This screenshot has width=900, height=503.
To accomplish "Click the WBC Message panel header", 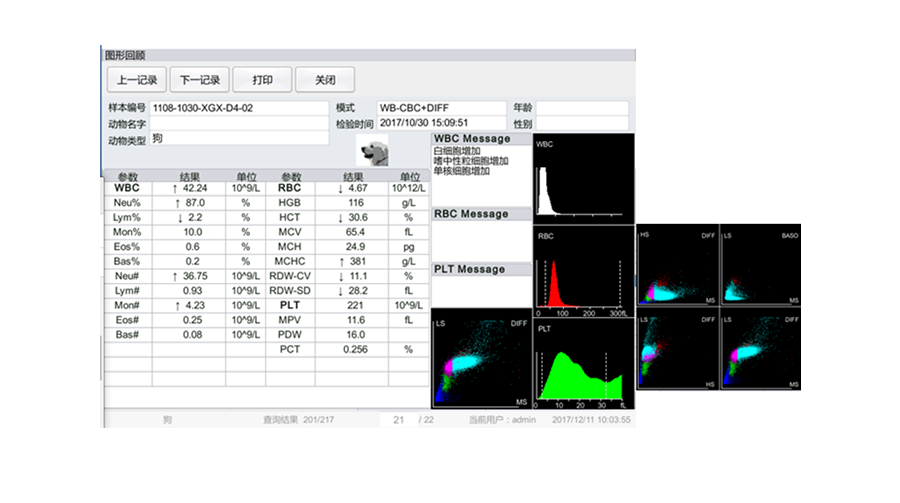I will pyautogui.click(x=481, y=139).
